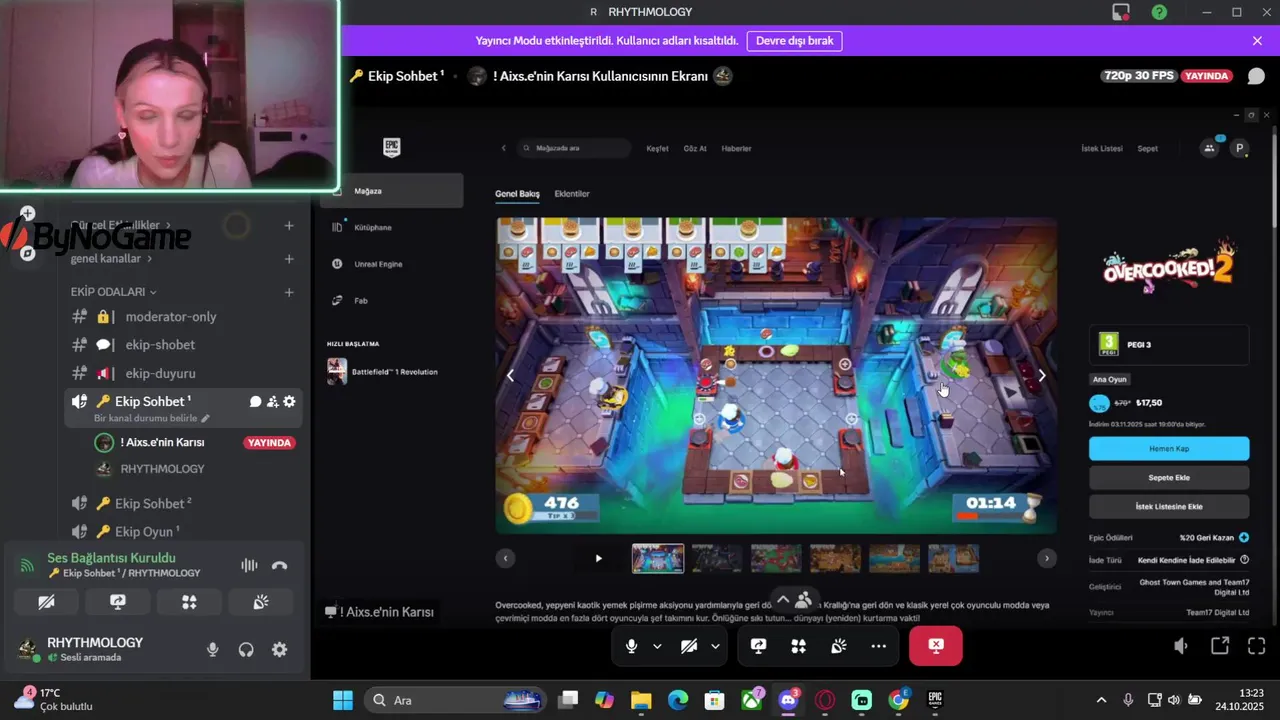Edit Ekip Sohbet 1 channel settings gear
This screenshot has height=720, width=1280.
(x=289, y=401)
